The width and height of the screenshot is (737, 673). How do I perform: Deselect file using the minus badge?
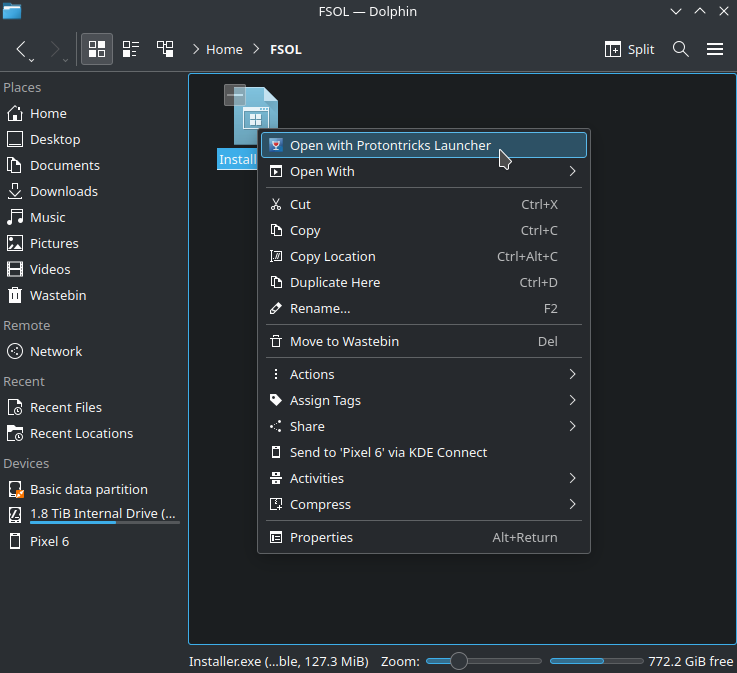235,95
